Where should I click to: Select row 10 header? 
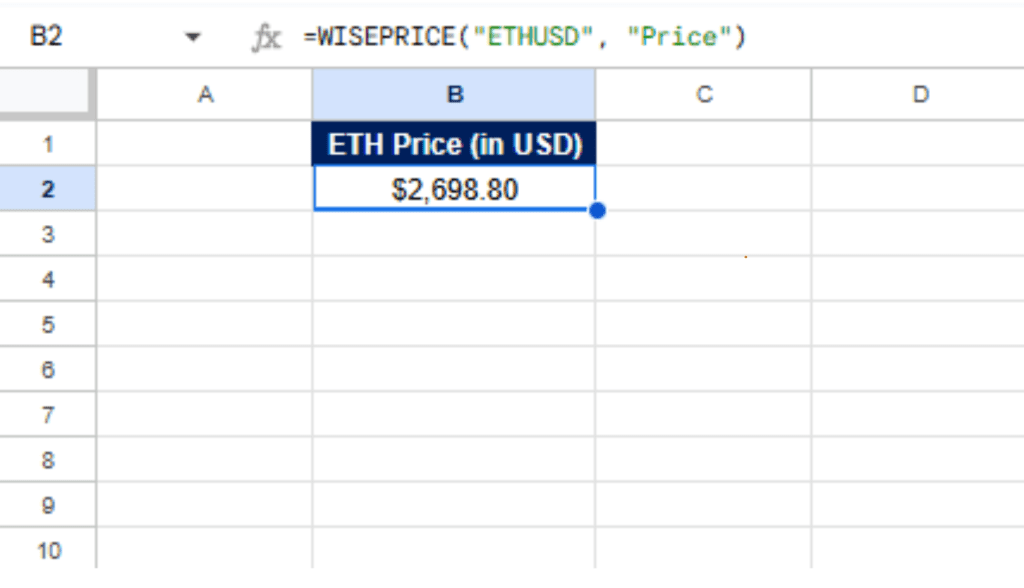click(x=48, y=551)
